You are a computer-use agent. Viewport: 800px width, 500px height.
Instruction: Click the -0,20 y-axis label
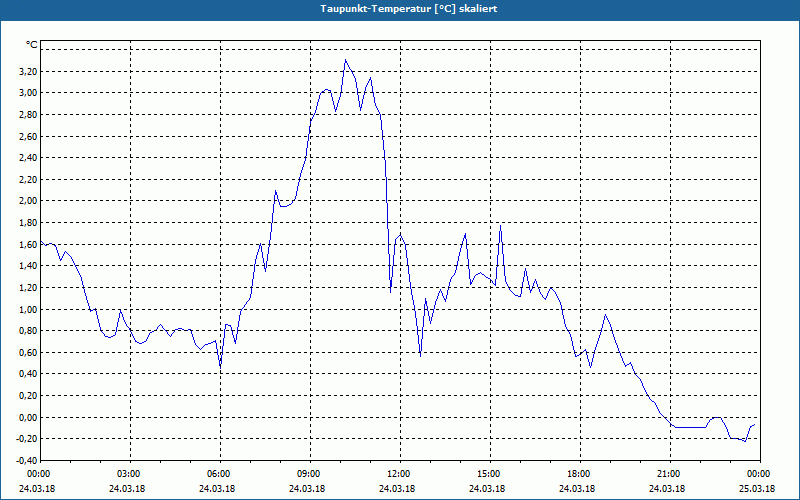click(26, 439)
